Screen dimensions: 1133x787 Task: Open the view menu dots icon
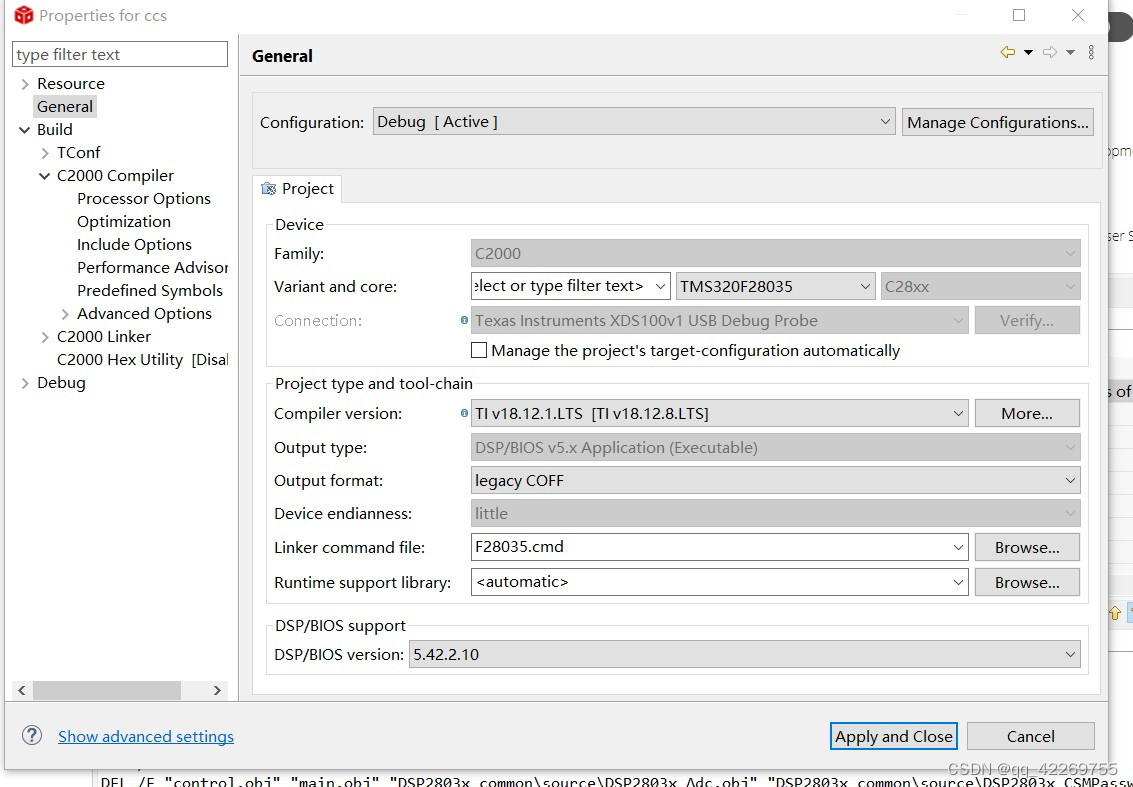pyautogui.click(x=1091, y=51)
